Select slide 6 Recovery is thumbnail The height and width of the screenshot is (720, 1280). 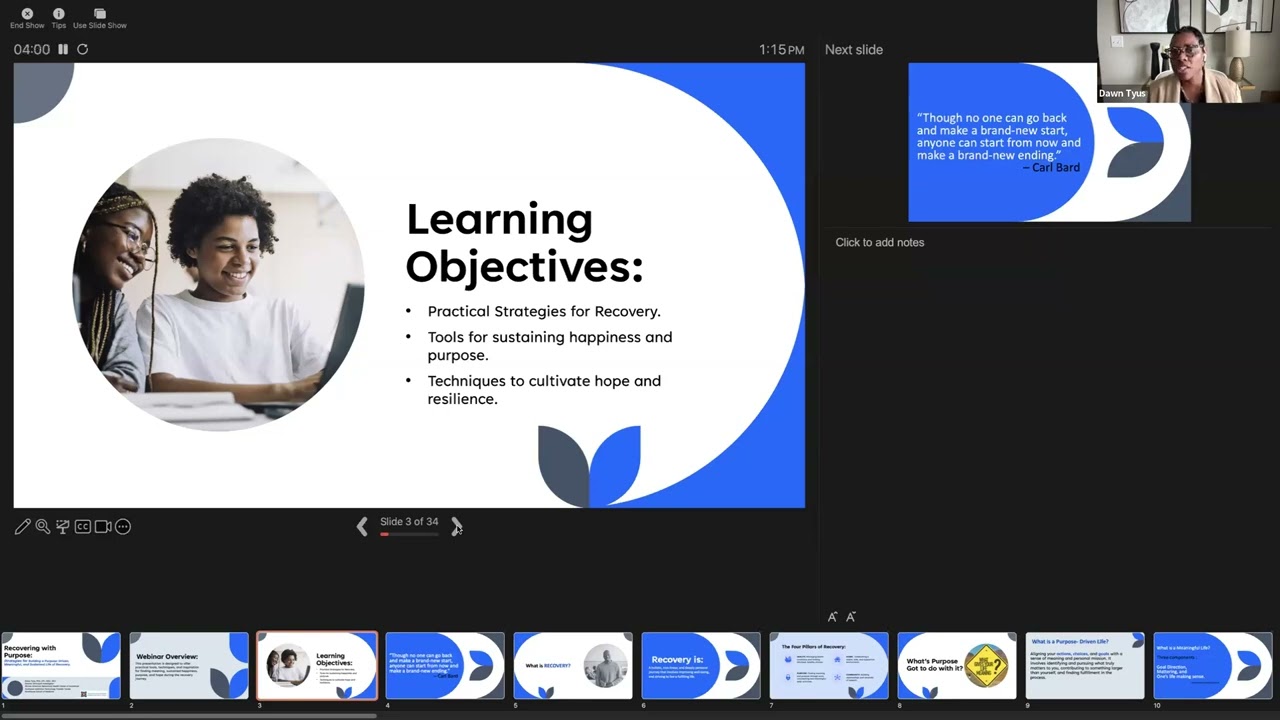701,665
